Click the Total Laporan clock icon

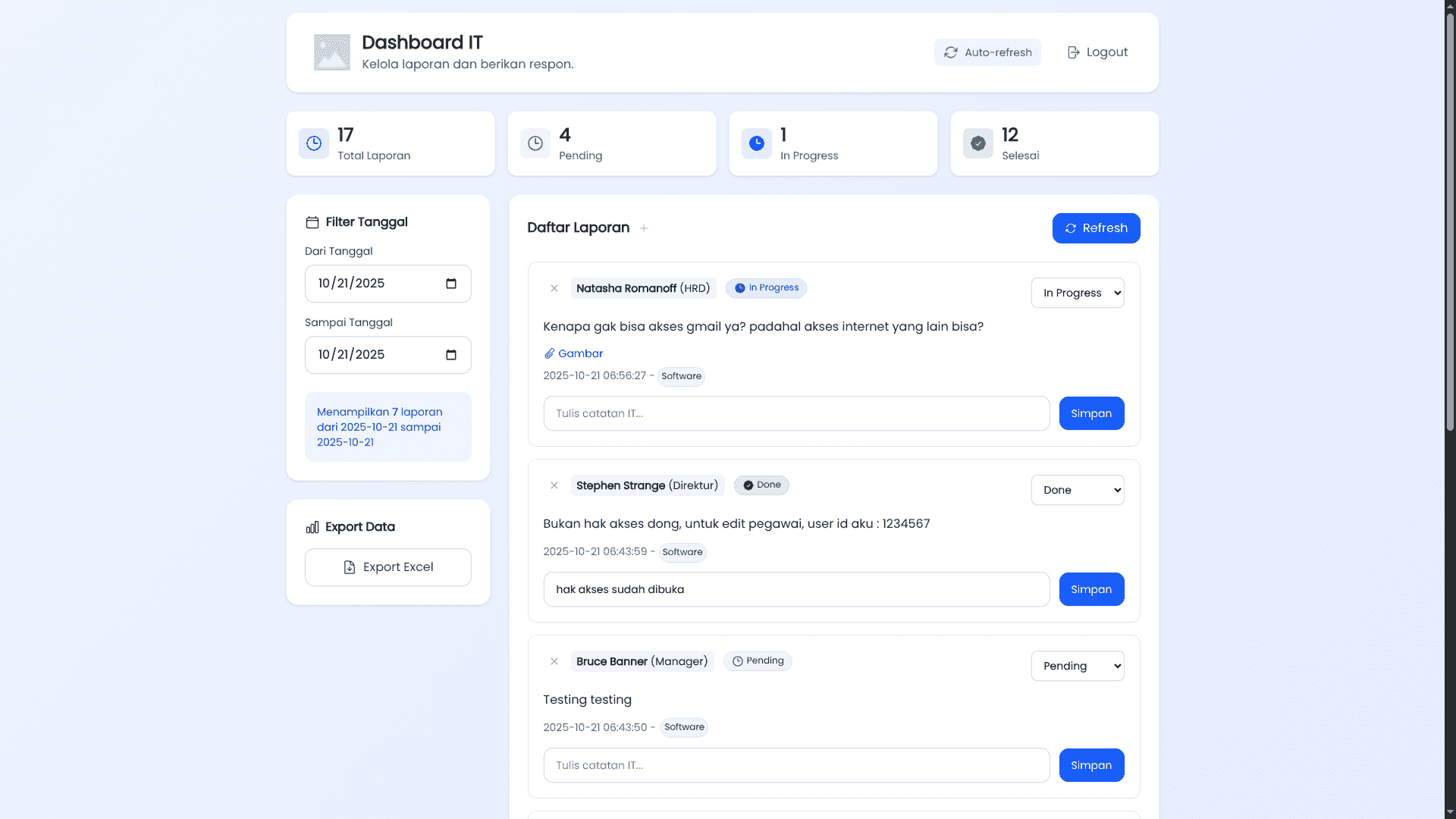point(313,143)
